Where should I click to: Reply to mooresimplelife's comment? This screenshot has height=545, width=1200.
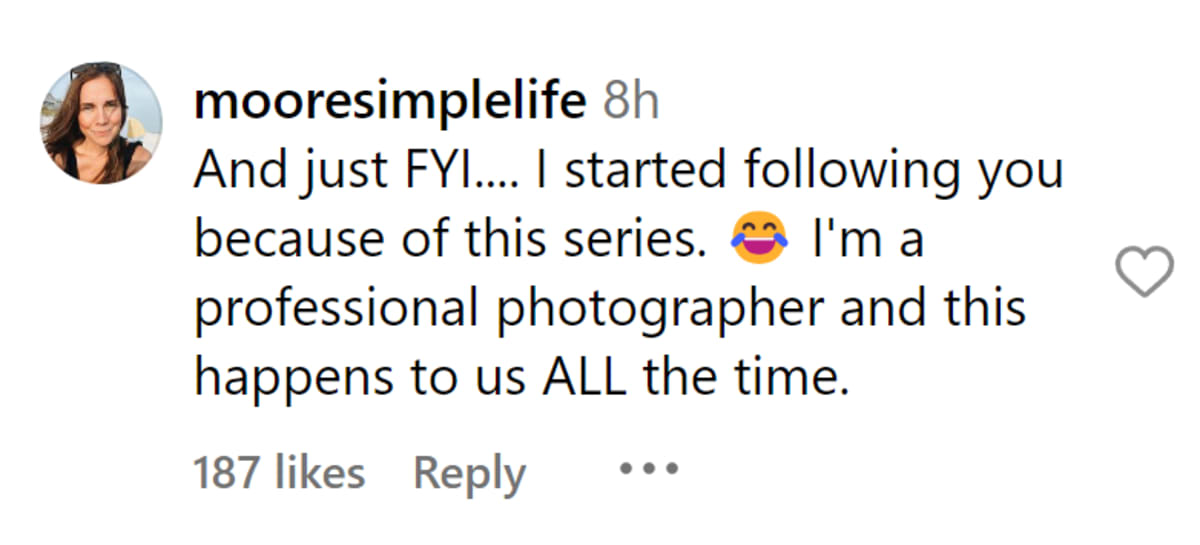469,472
